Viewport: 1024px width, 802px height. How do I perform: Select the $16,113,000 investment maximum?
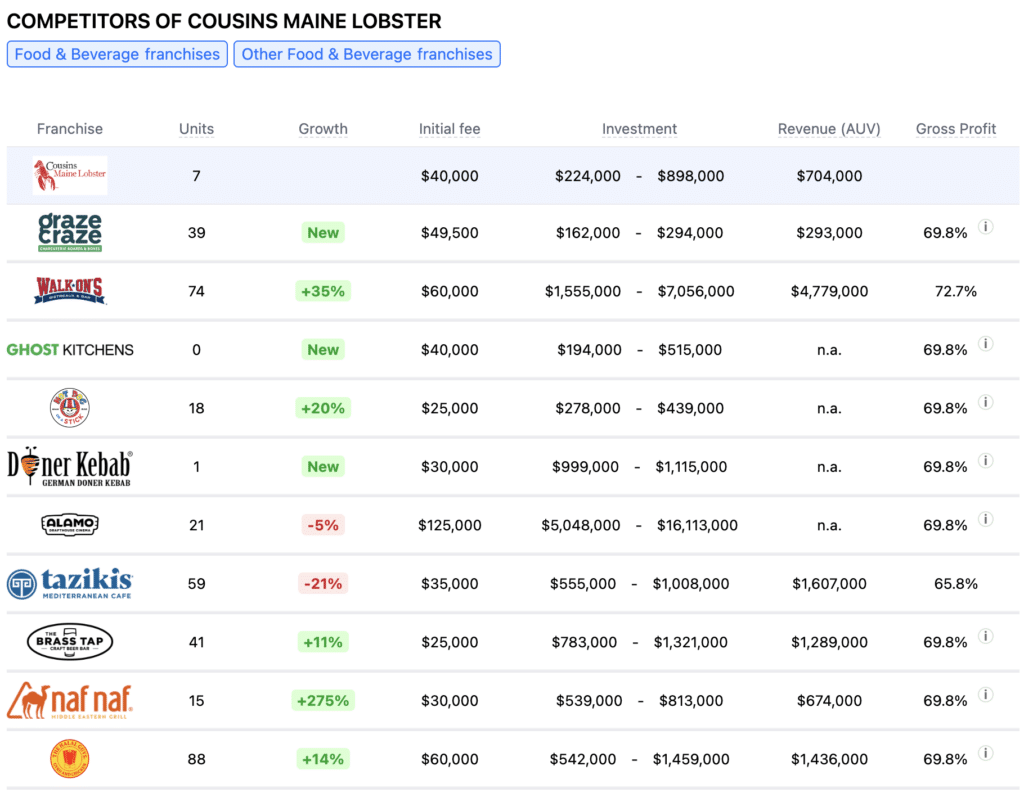point(697,525)
